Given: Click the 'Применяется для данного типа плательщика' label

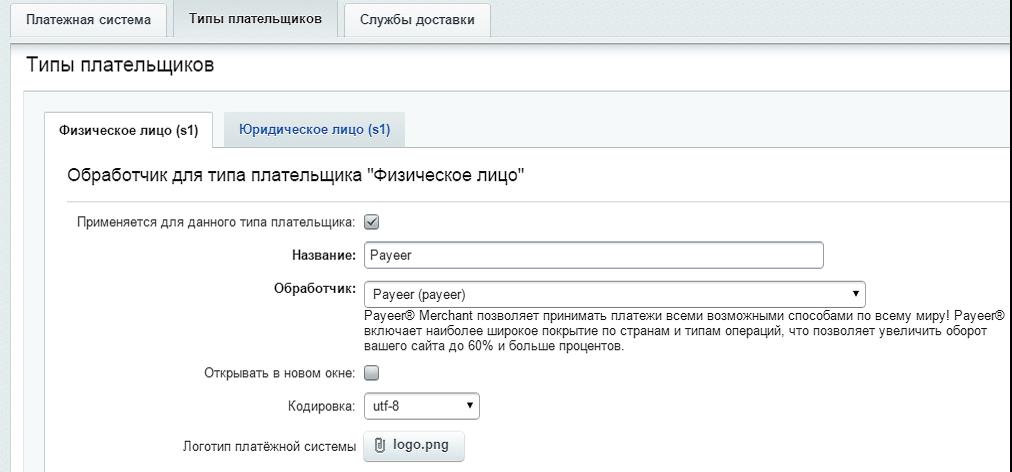Looking at the screenshot, I should (x=216, y=222).
